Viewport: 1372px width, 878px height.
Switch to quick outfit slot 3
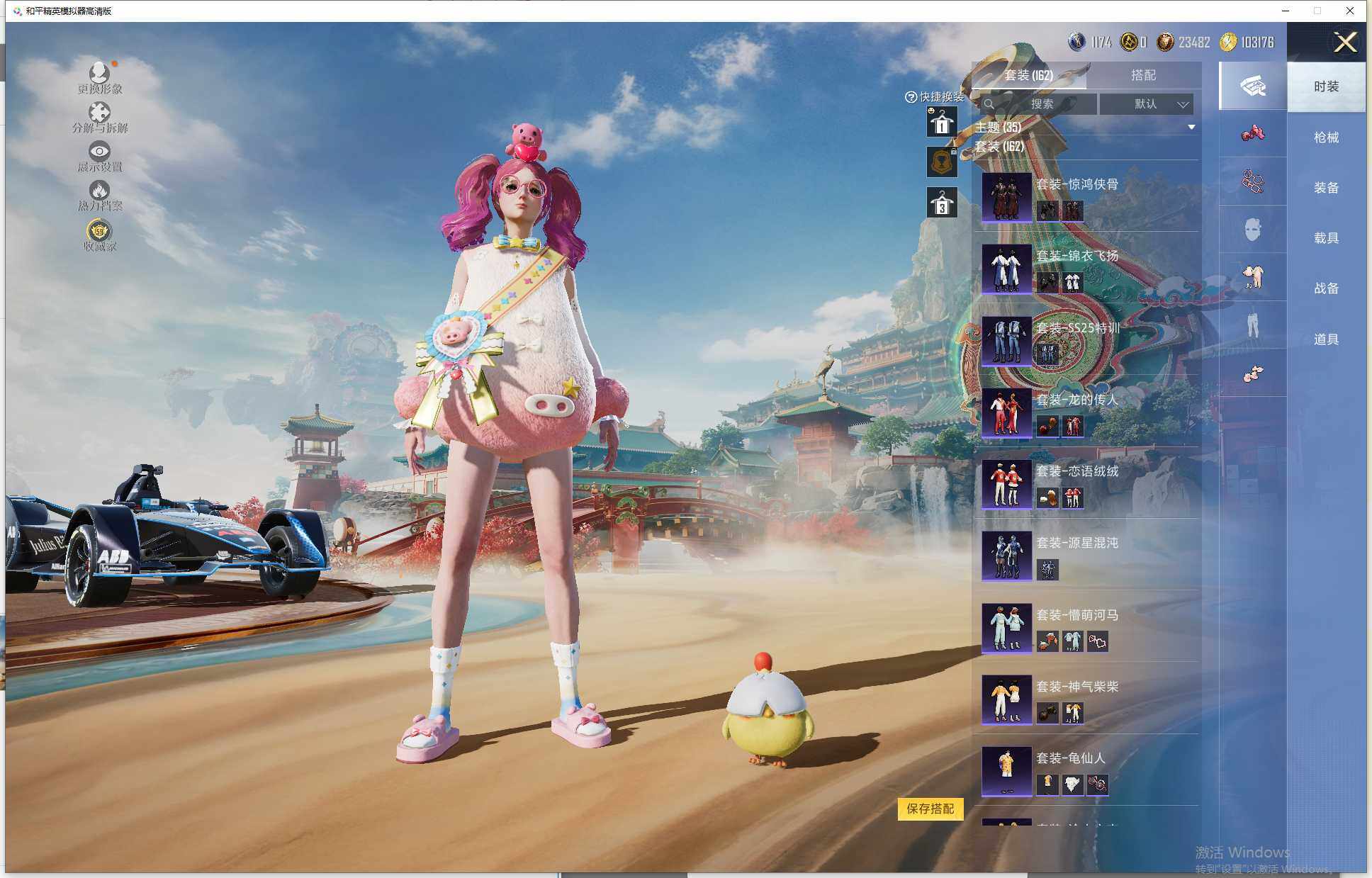tap(942, 203)
